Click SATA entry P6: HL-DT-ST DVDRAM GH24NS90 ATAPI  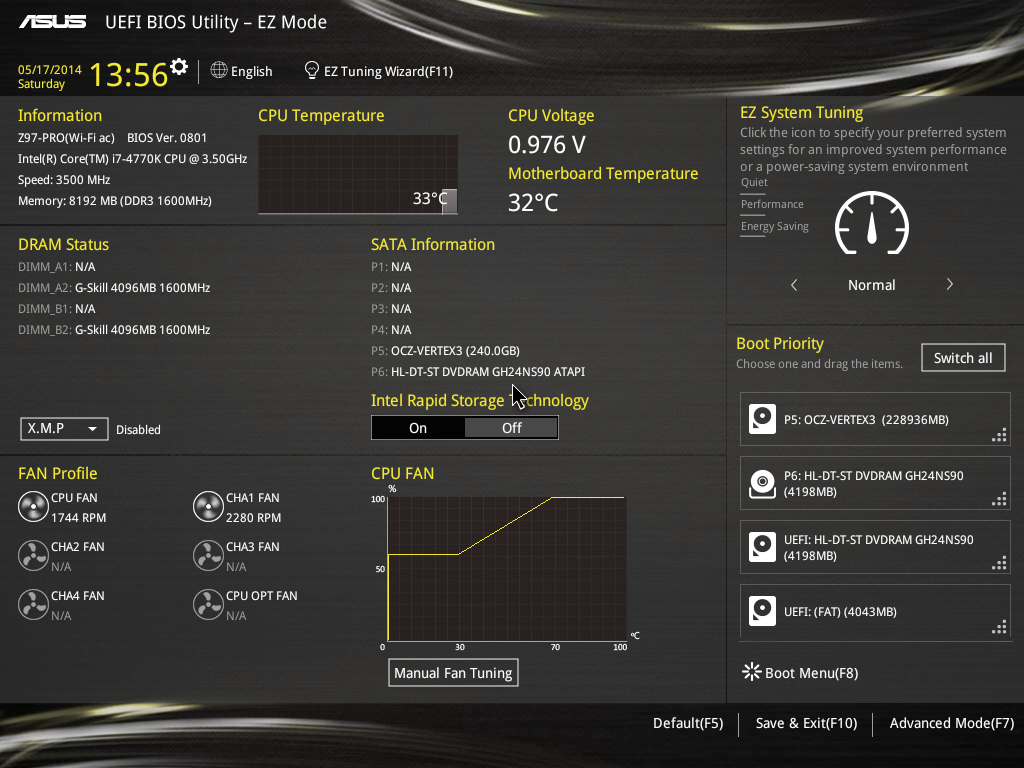click(x=478, y=372)
